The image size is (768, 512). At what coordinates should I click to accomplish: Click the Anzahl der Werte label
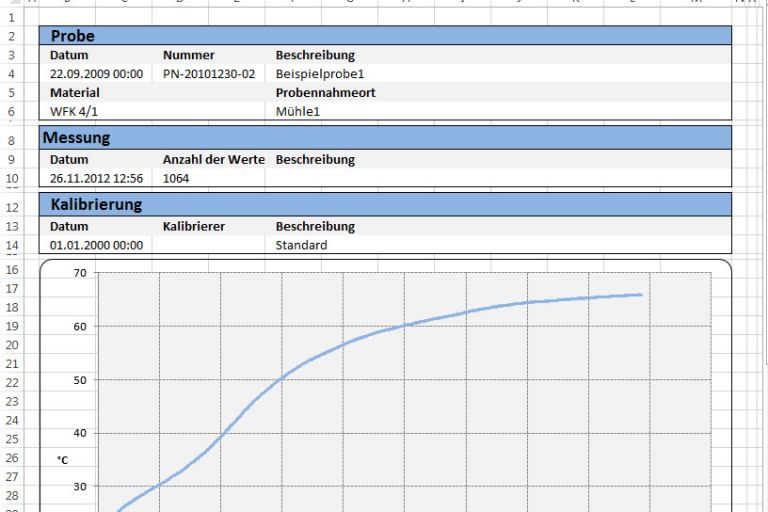(213, 159)
